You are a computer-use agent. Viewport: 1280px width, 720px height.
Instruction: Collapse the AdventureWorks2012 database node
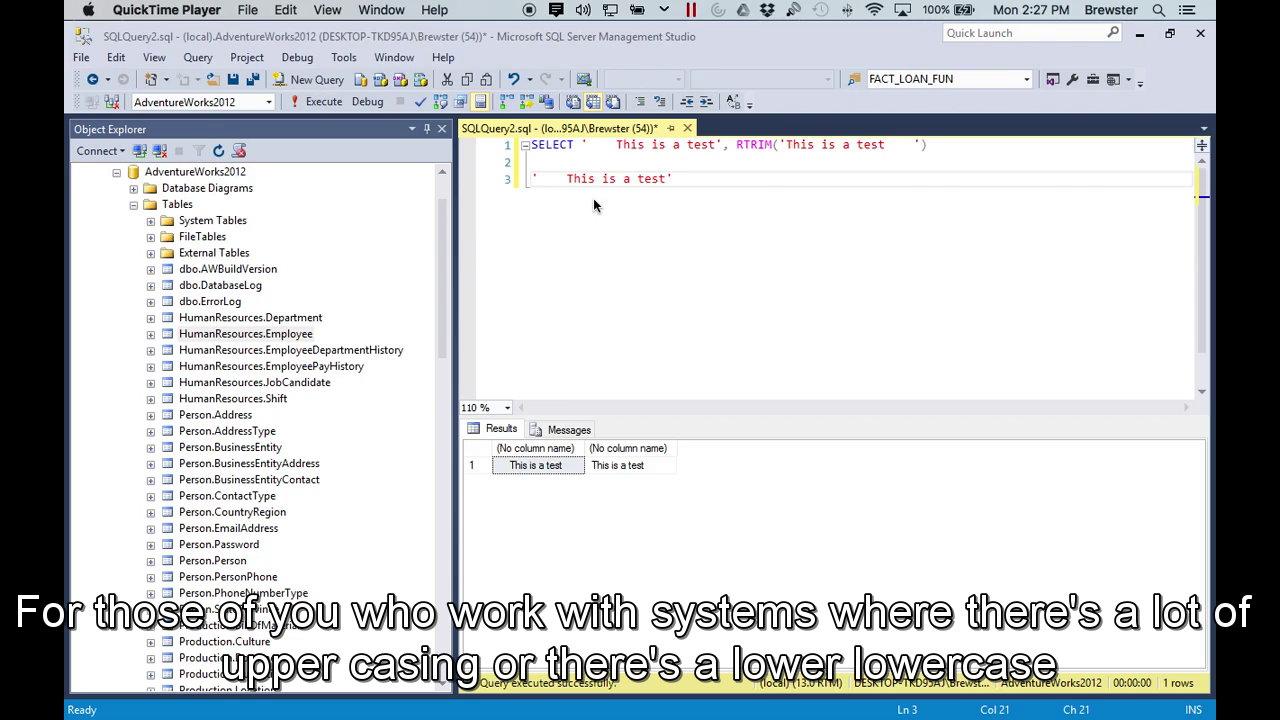(x=117, y=172)
